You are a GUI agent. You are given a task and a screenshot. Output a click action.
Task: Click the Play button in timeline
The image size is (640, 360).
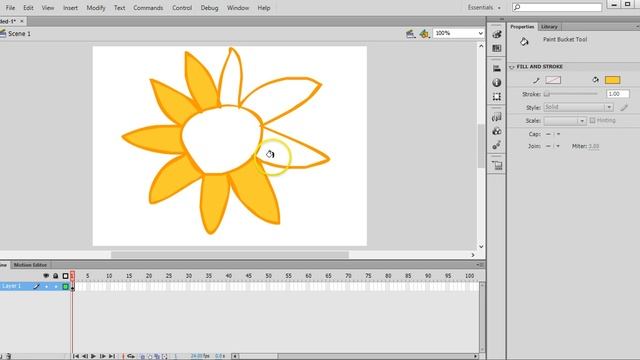(x=93, y=356)
